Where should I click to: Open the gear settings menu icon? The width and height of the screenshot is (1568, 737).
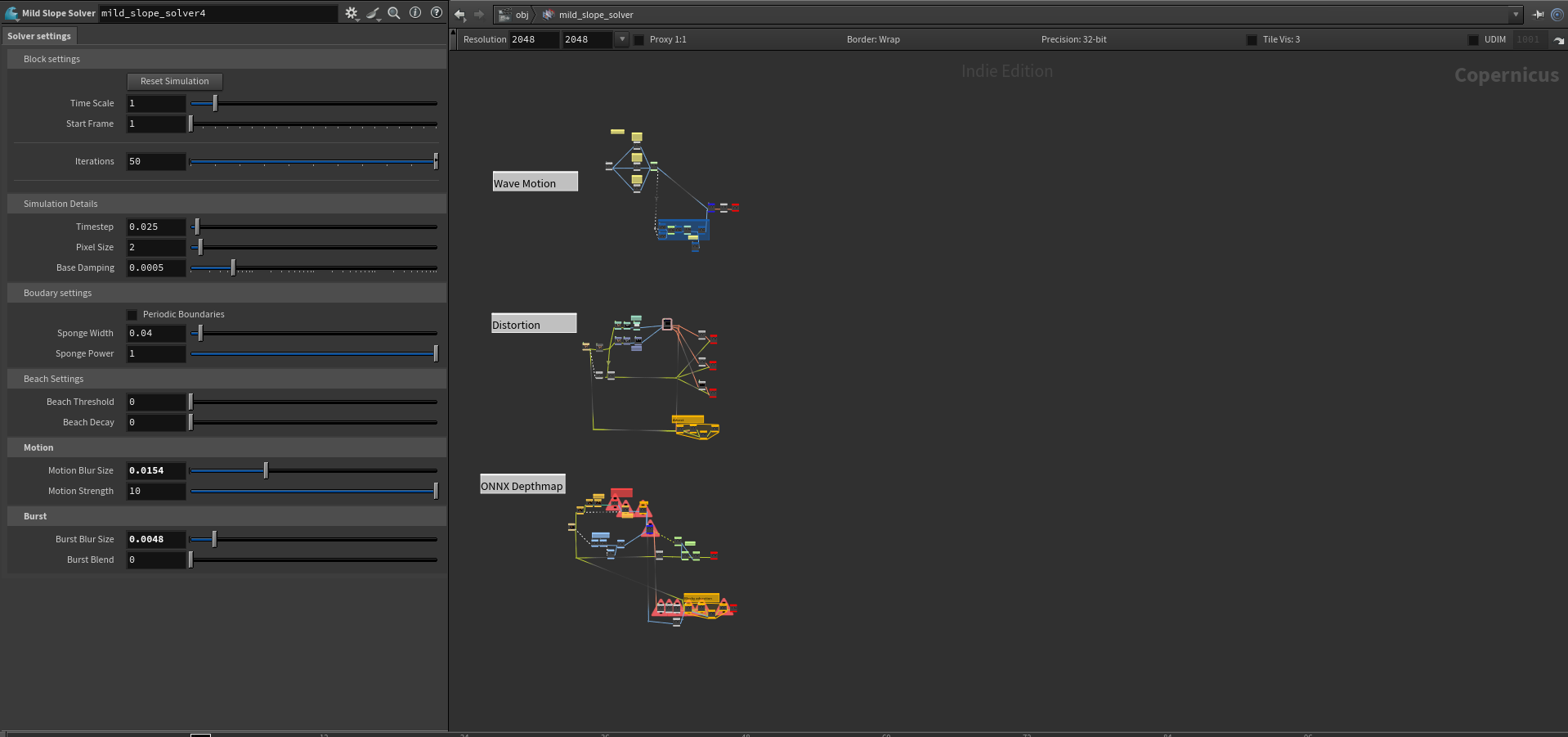click(352, 13)
